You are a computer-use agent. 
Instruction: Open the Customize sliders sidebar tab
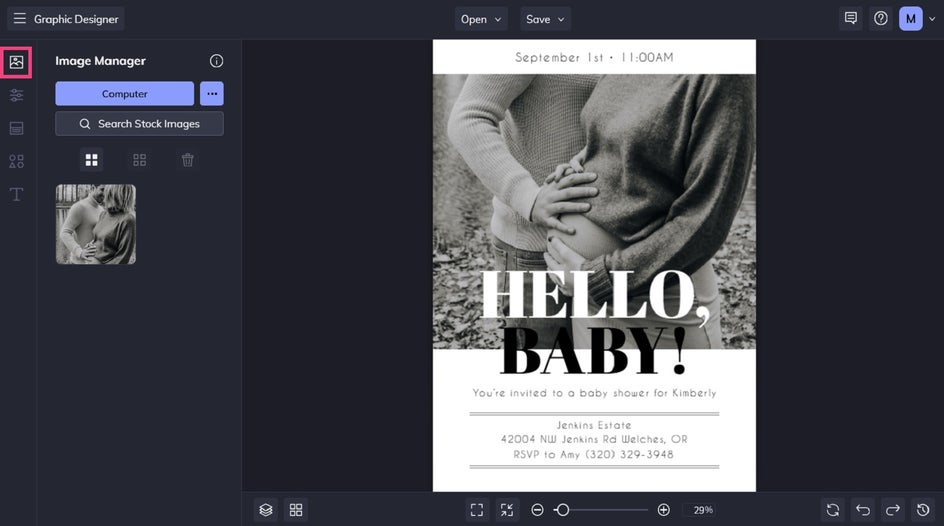16,95
